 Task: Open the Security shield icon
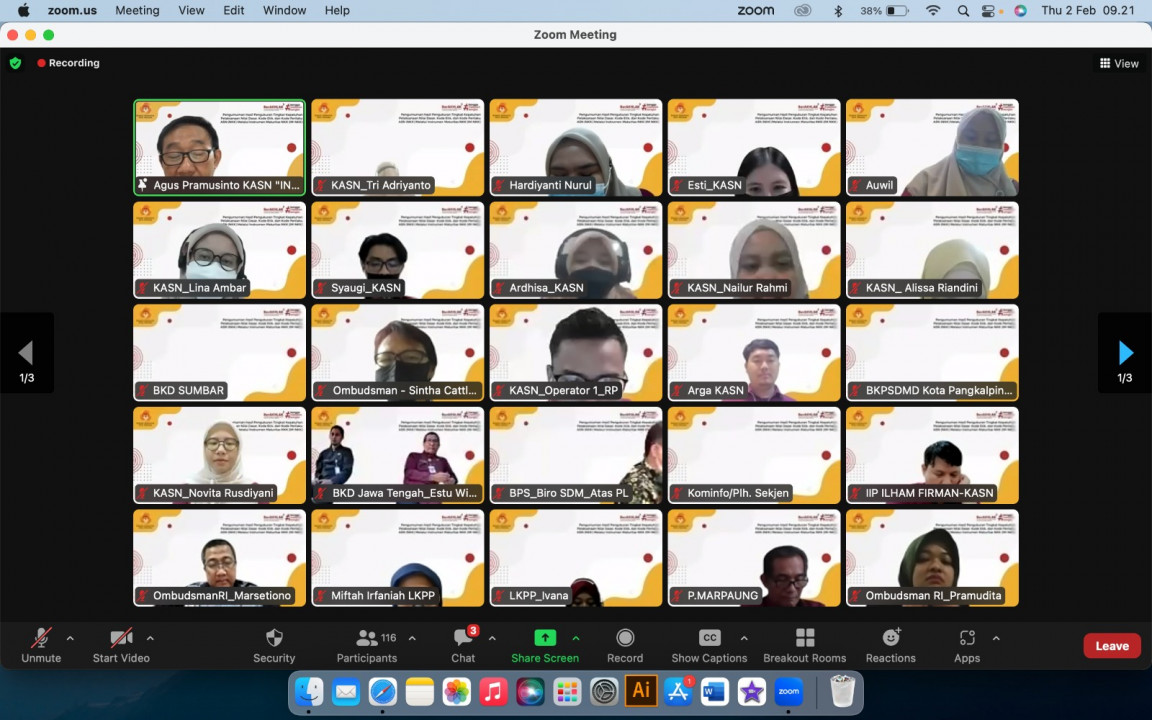click(x=274, y=639)
